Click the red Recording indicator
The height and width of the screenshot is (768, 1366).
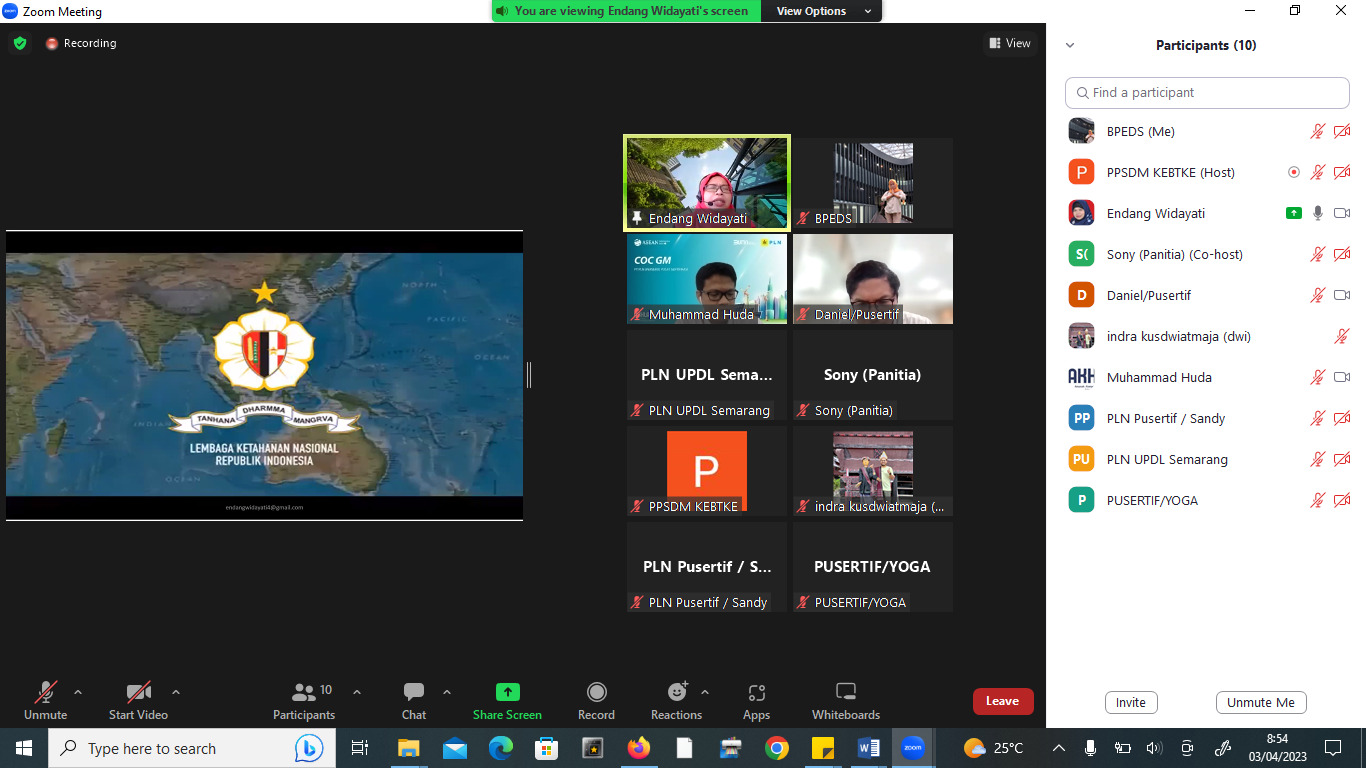pos(81,43)
